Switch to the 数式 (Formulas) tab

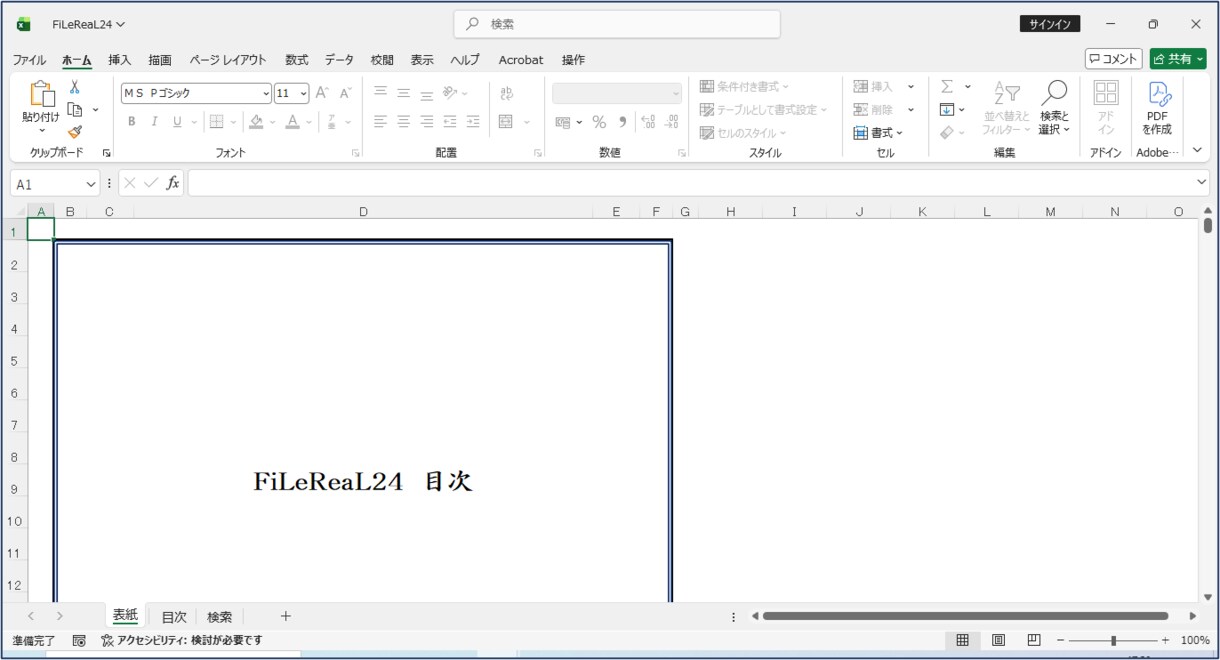click(296, 60)
